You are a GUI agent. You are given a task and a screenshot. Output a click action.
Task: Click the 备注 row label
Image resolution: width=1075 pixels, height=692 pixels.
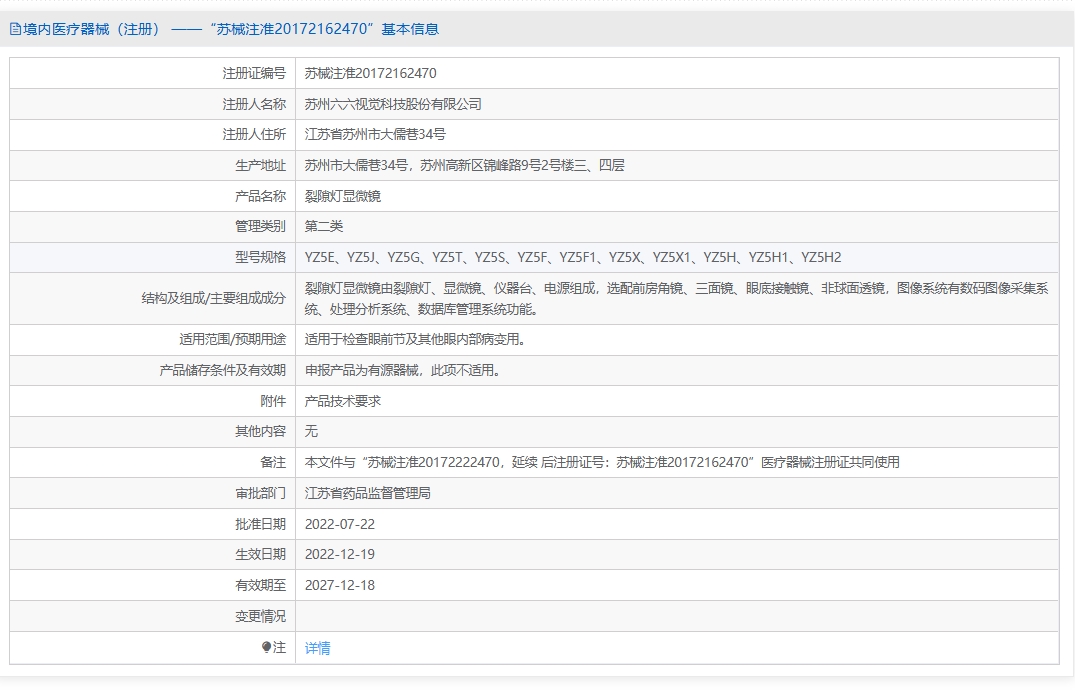[x=273, y=462]
